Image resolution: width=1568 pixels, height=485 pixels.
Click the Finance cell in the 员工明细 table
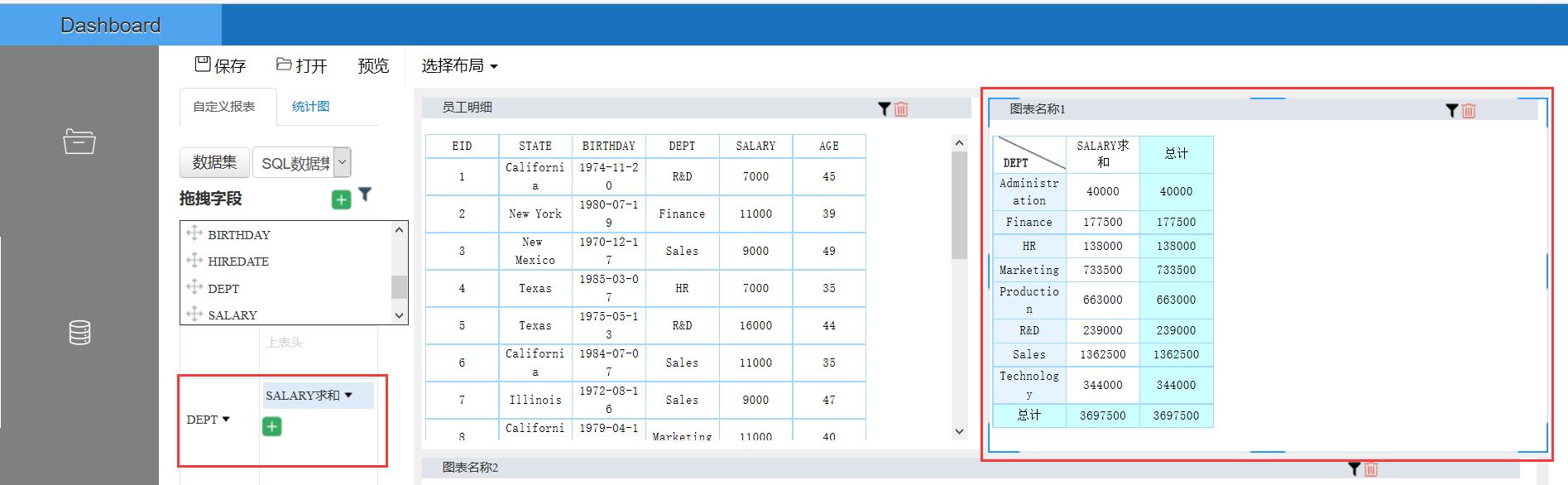(x=682, y=214)
